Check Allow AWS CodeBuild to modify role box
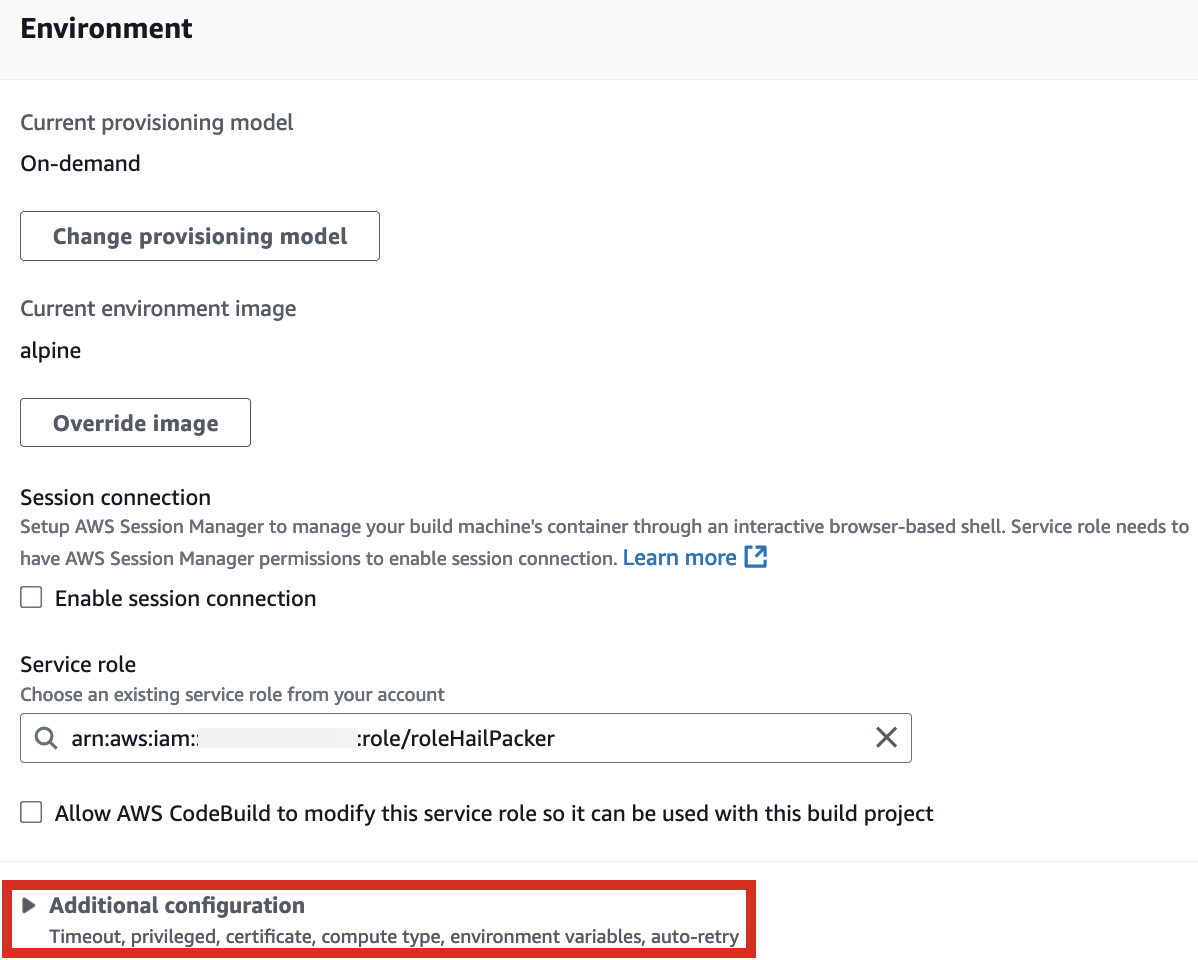Screen dimensions: 1198x960 (31, 812)
